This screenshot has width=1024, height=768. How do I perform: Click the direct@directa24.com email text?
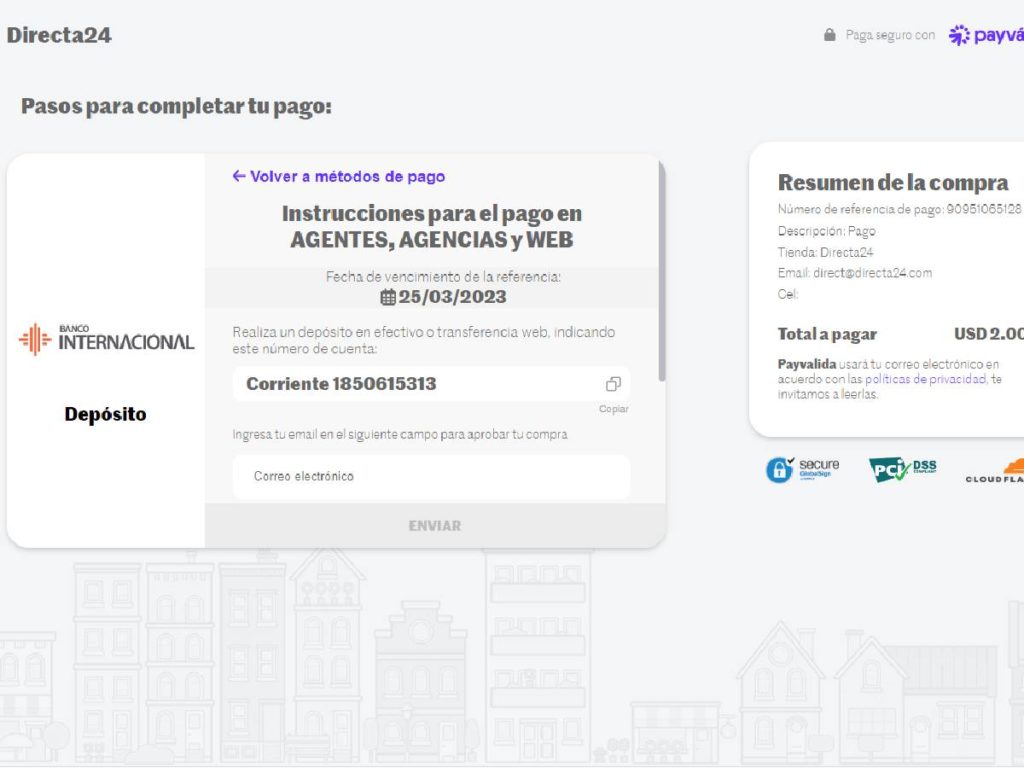[x=872, y=273]
